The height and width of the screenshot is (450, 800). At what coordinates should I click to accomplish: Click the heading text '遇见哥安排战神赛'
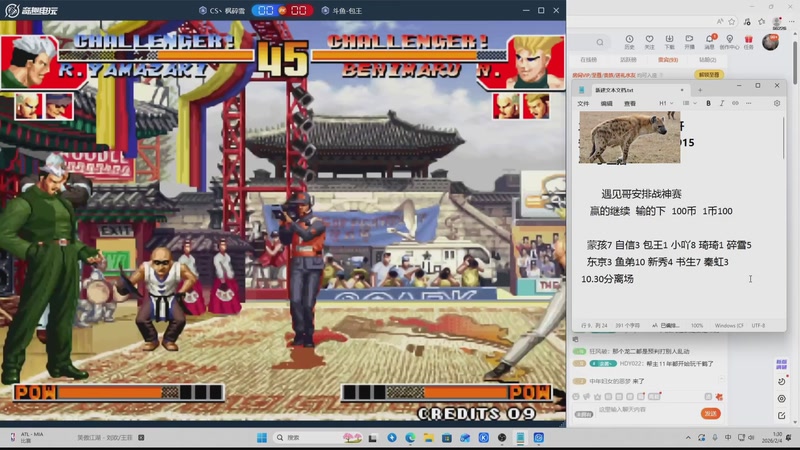tap(641, 194)
